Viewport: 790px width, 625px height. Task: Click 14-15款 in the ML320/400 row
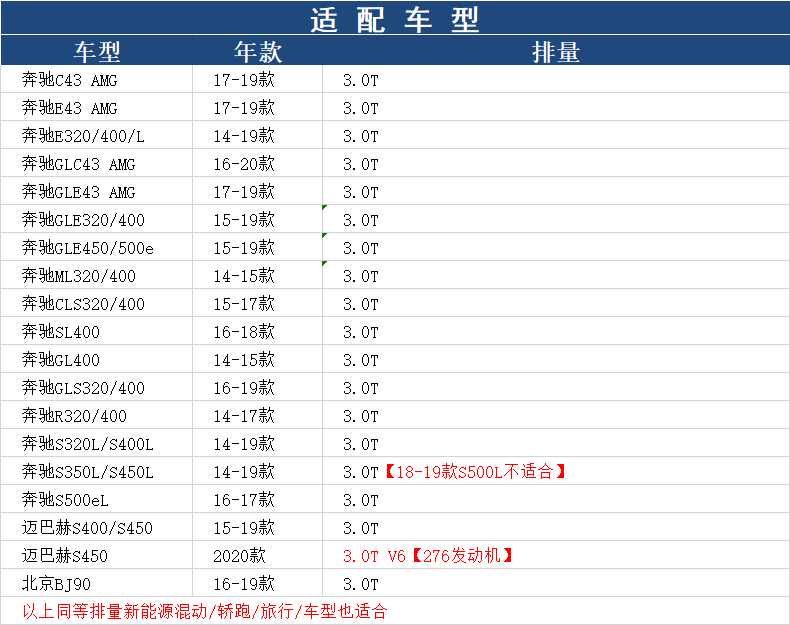[x=244, y=276]
